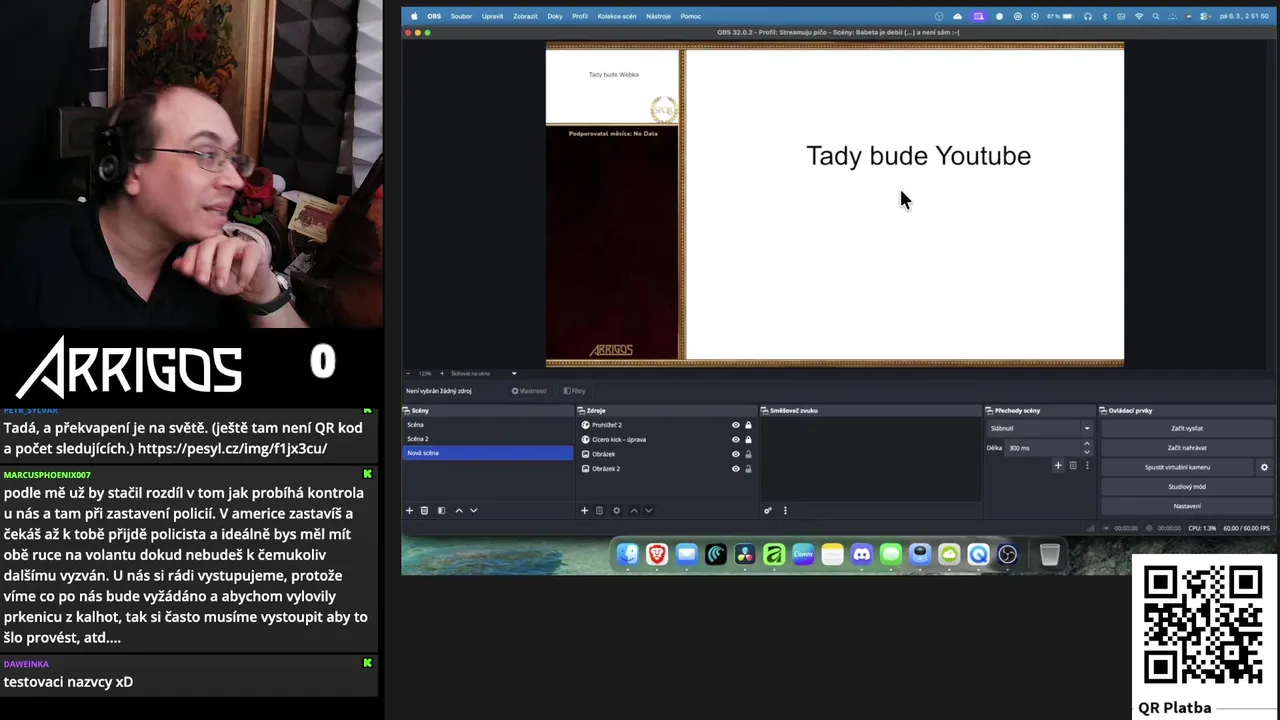This screenshot has height=720, width=1280.
Task: Move scene up in Scény panel
Action: (459, 511)
